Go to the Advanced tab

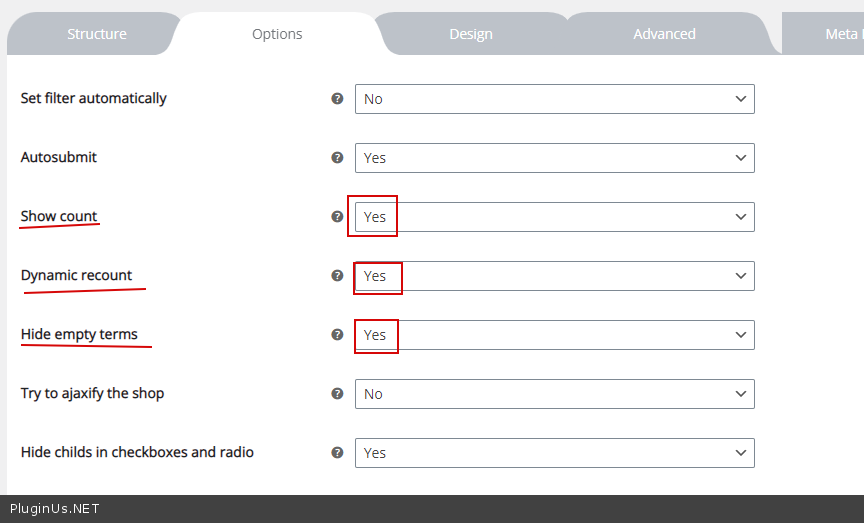point(664,34)
